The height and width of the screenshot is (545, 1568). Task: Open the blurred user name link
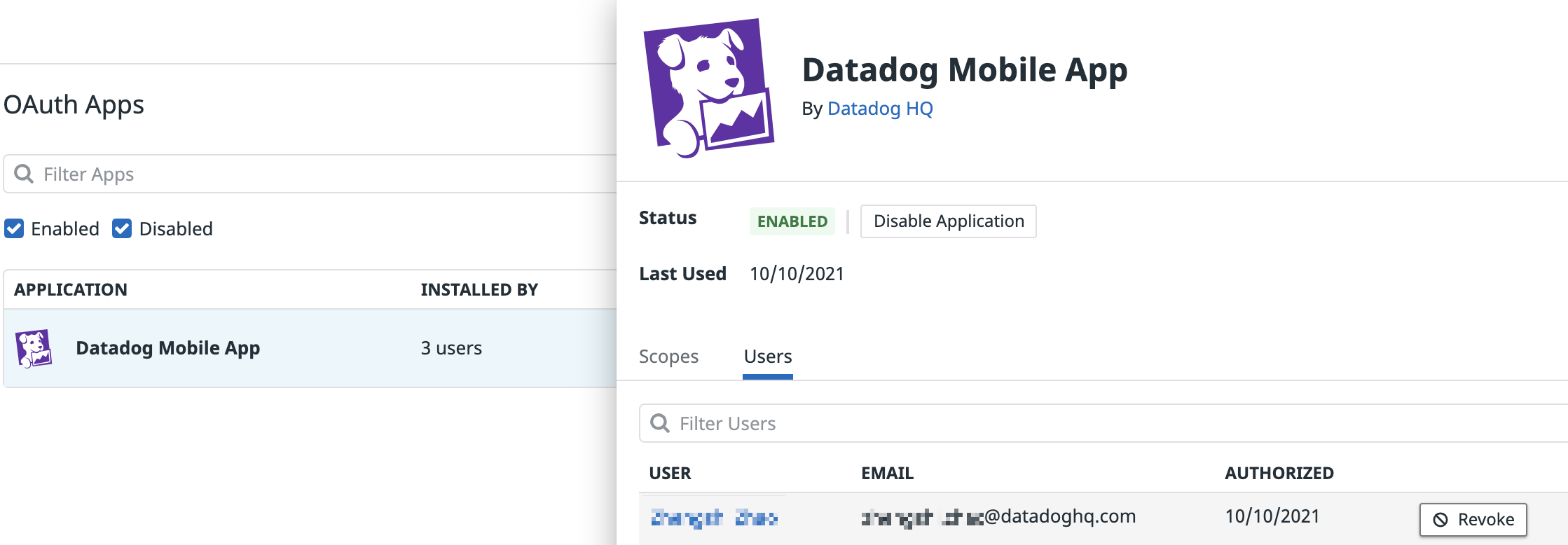click(714, 518)
